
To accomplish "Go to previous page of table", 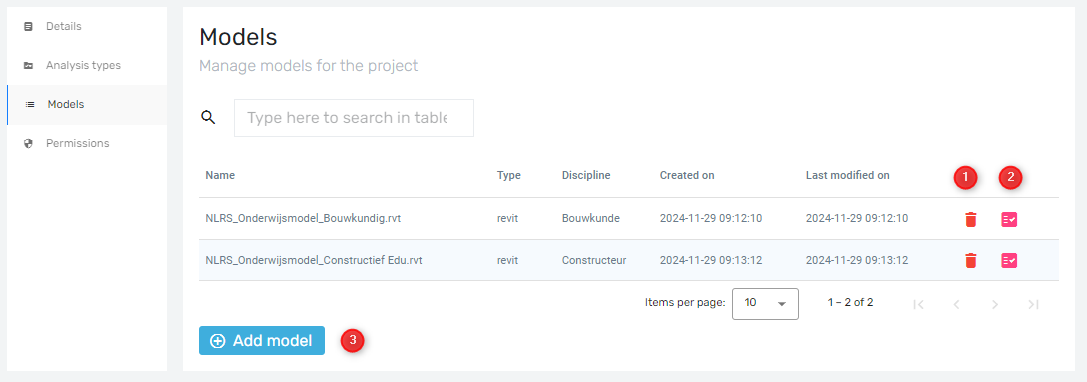I will point(957,304).
